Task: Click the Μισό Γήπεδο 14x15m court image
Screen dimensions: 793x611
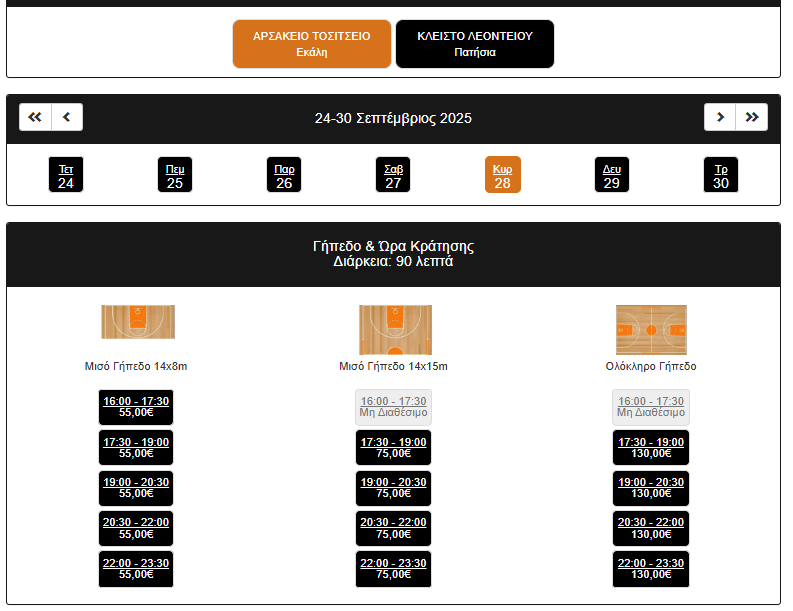Action: [395, 330]
